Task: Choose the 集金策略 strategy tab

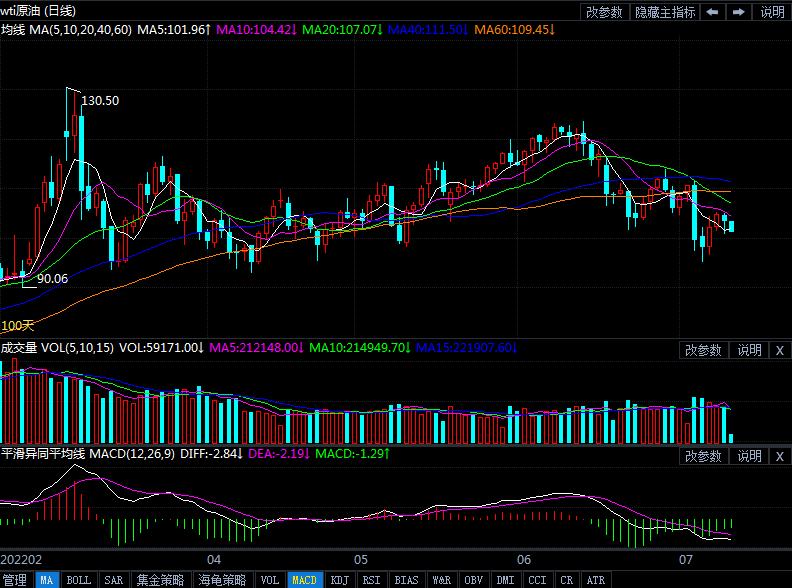Action: 162,580
